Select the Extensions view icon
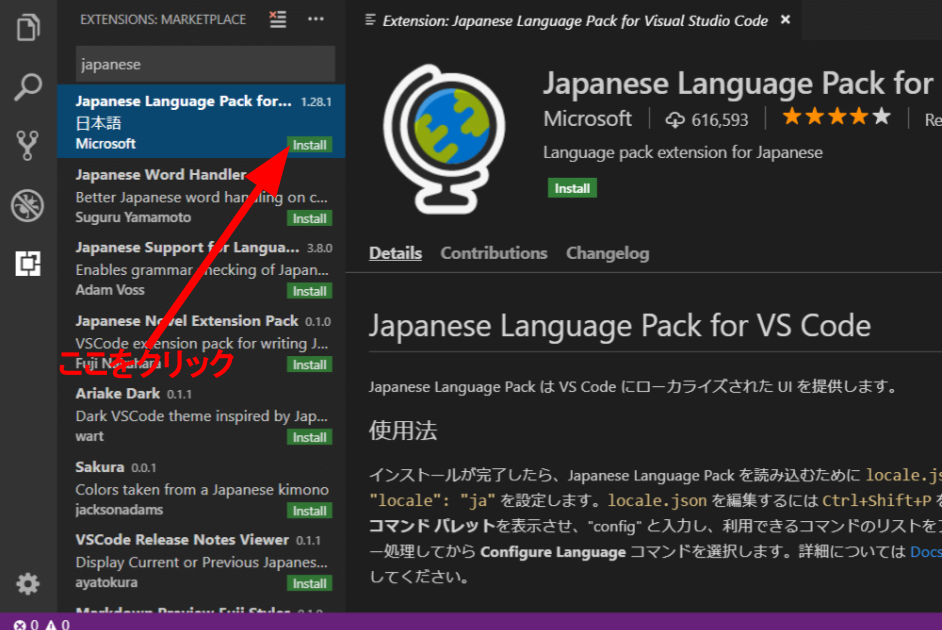942x630 pixels. pos(28,264)
